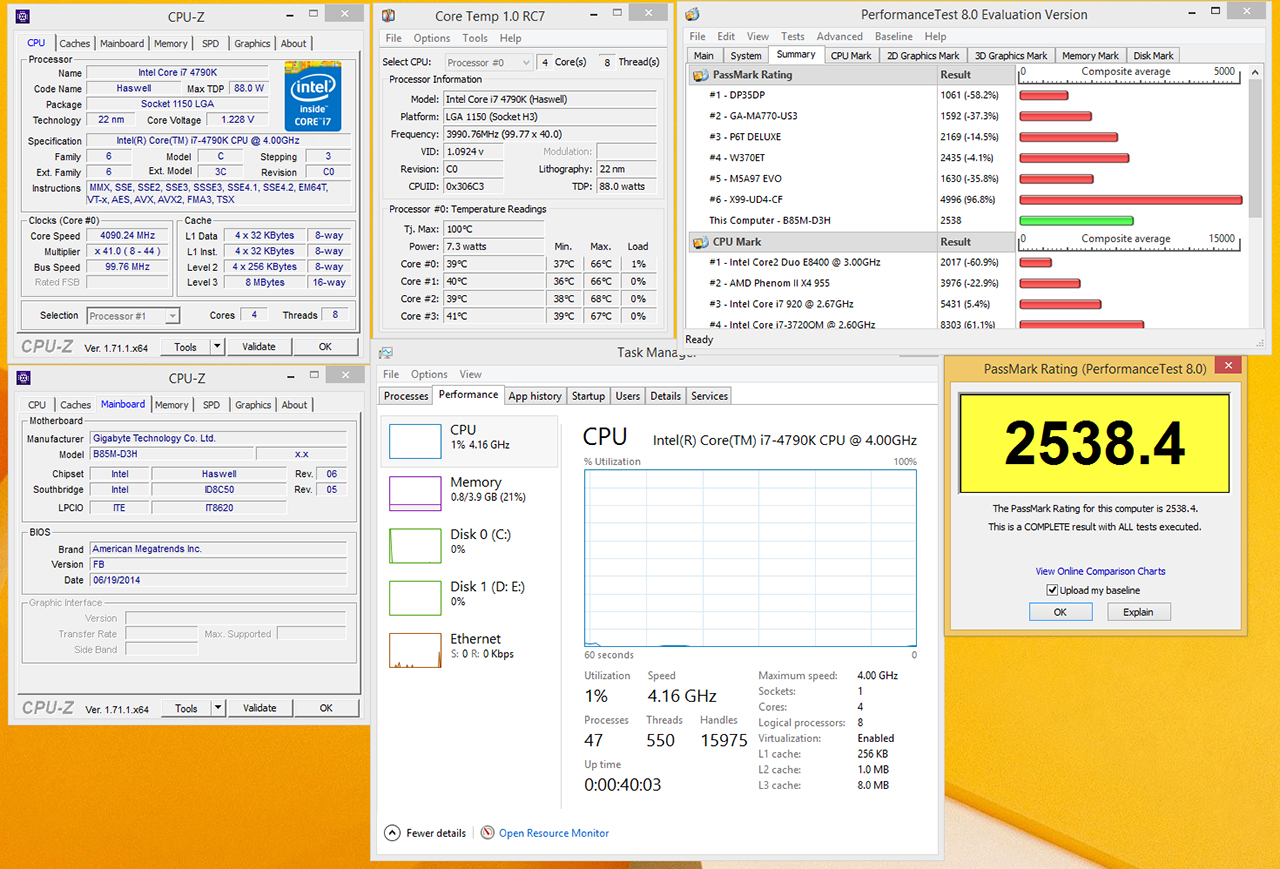Screen dimensions: 1280x869
Task: Click the Resource Monitor icon
Action: tap(488, 833)
